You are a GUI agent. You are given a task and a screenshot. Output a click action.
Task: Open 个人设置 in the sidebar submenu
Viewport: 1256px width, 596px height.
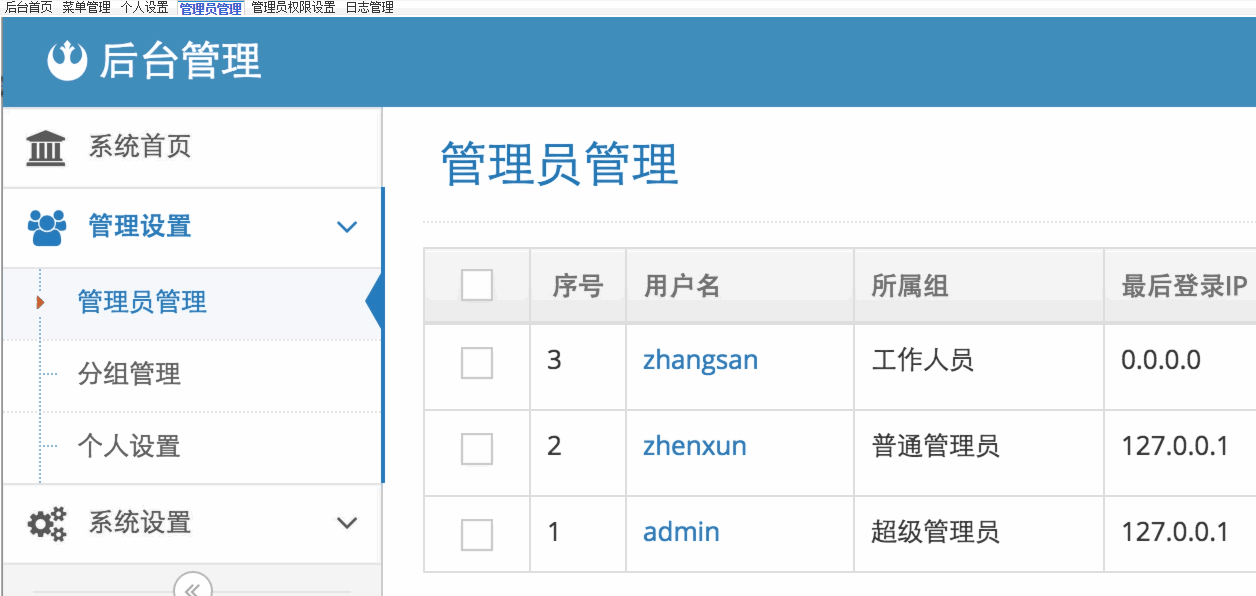point(129,446)
